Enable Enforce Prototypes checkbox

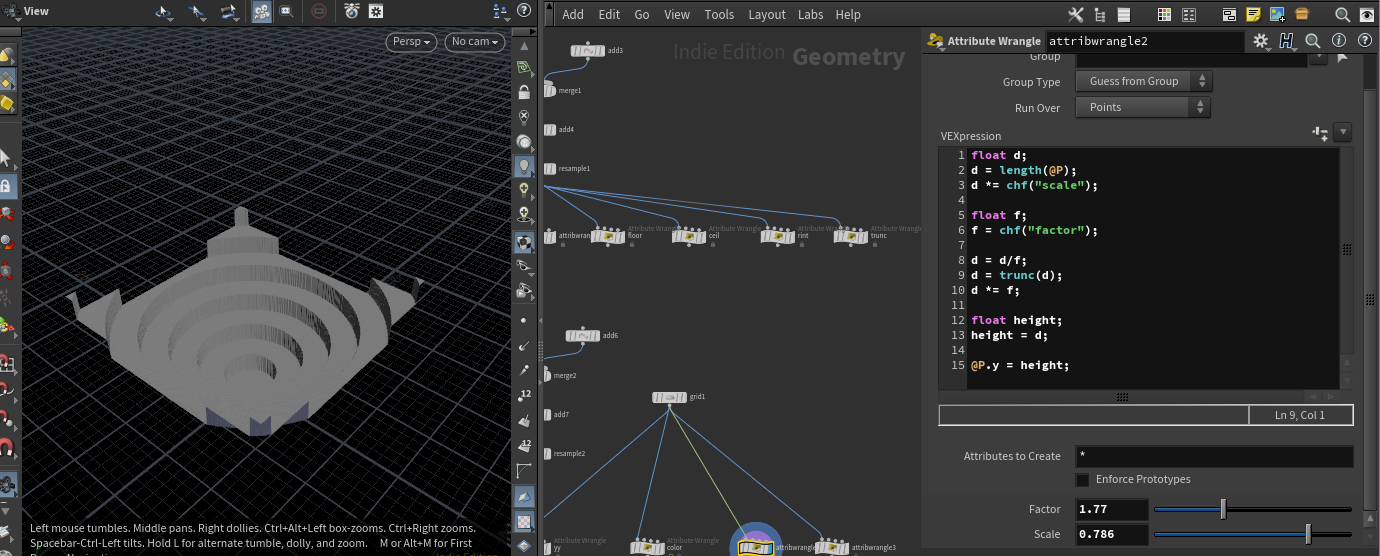(1082, 480)
